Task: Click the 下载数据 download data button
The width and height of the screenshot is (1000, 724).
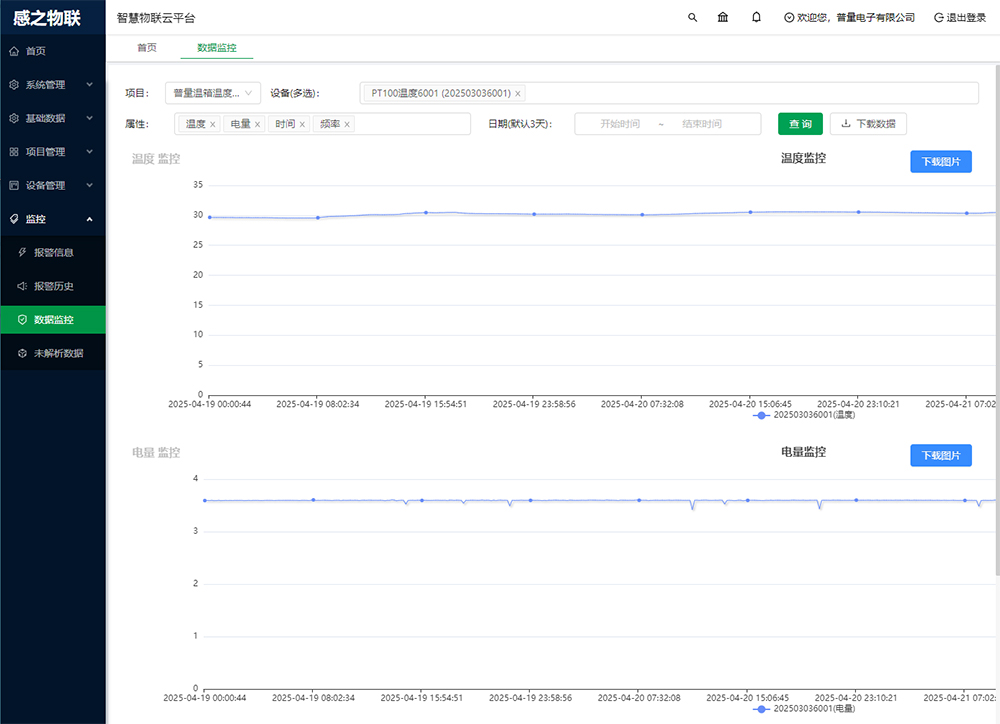Action: pyautogui.click(x=866, y=123)
